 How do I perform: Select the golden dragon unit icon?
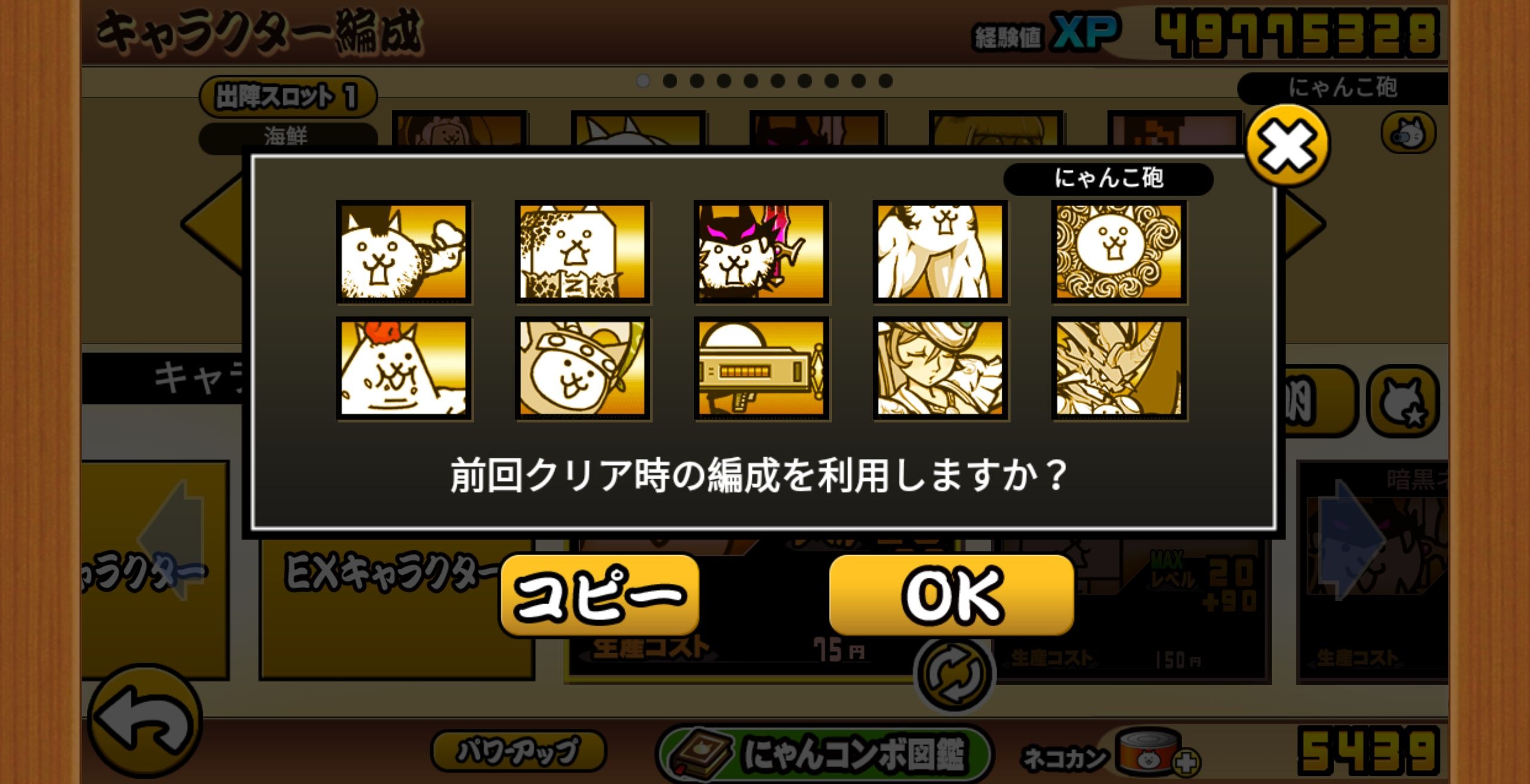coord(1119,368)
